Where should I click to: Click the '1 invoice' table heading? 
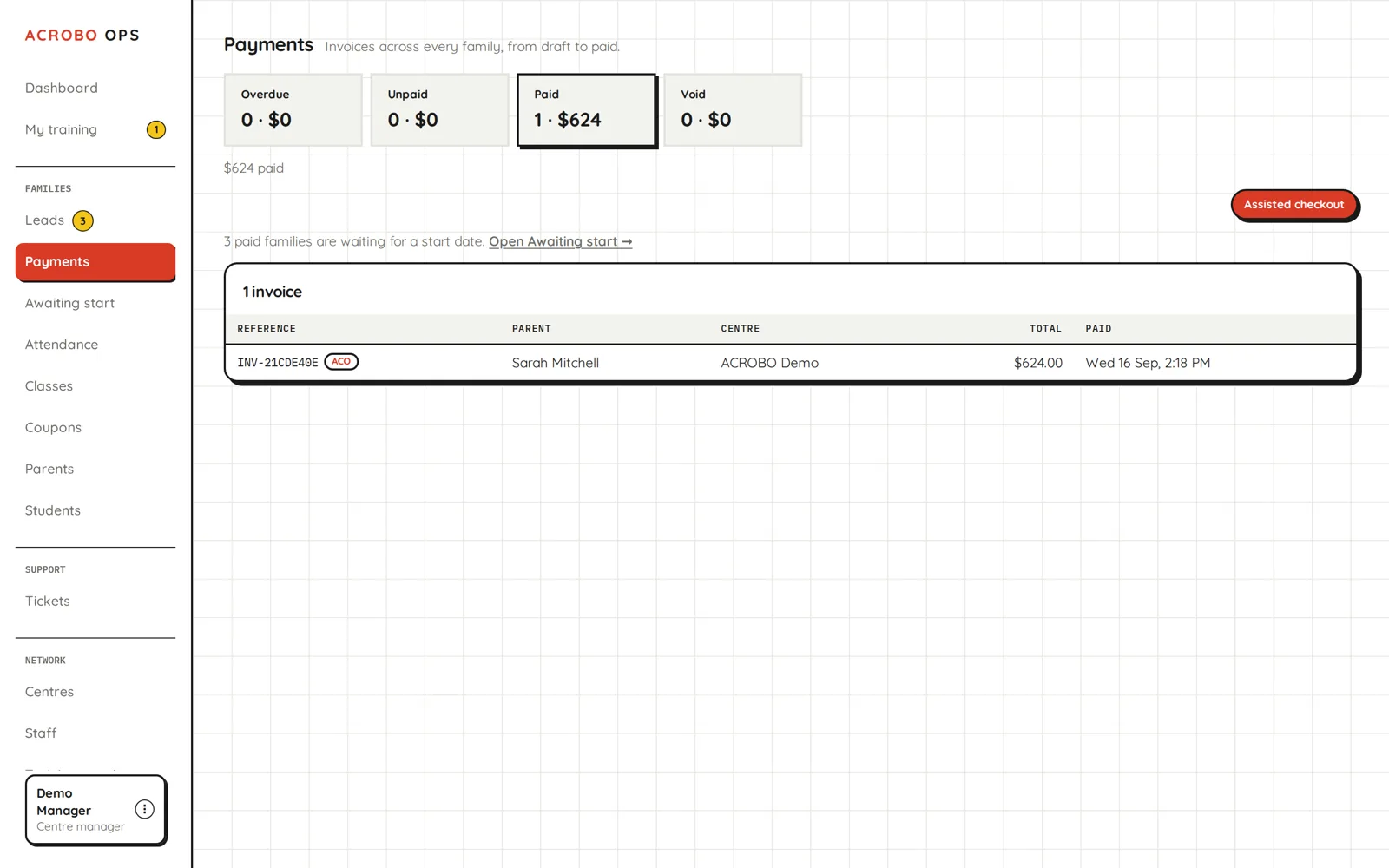pyautogui.click(x=272, y=293)
